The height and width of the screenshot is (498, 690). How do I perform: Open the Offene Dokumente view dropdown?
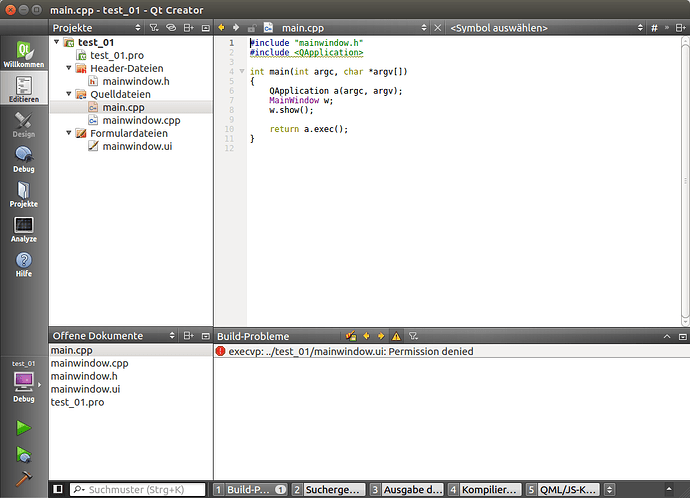[x=113, y=336]
